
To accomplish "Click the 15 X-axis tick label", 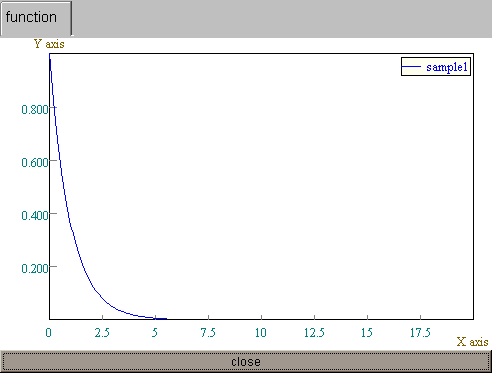I will pyautogui.click(x=367, y=332).
